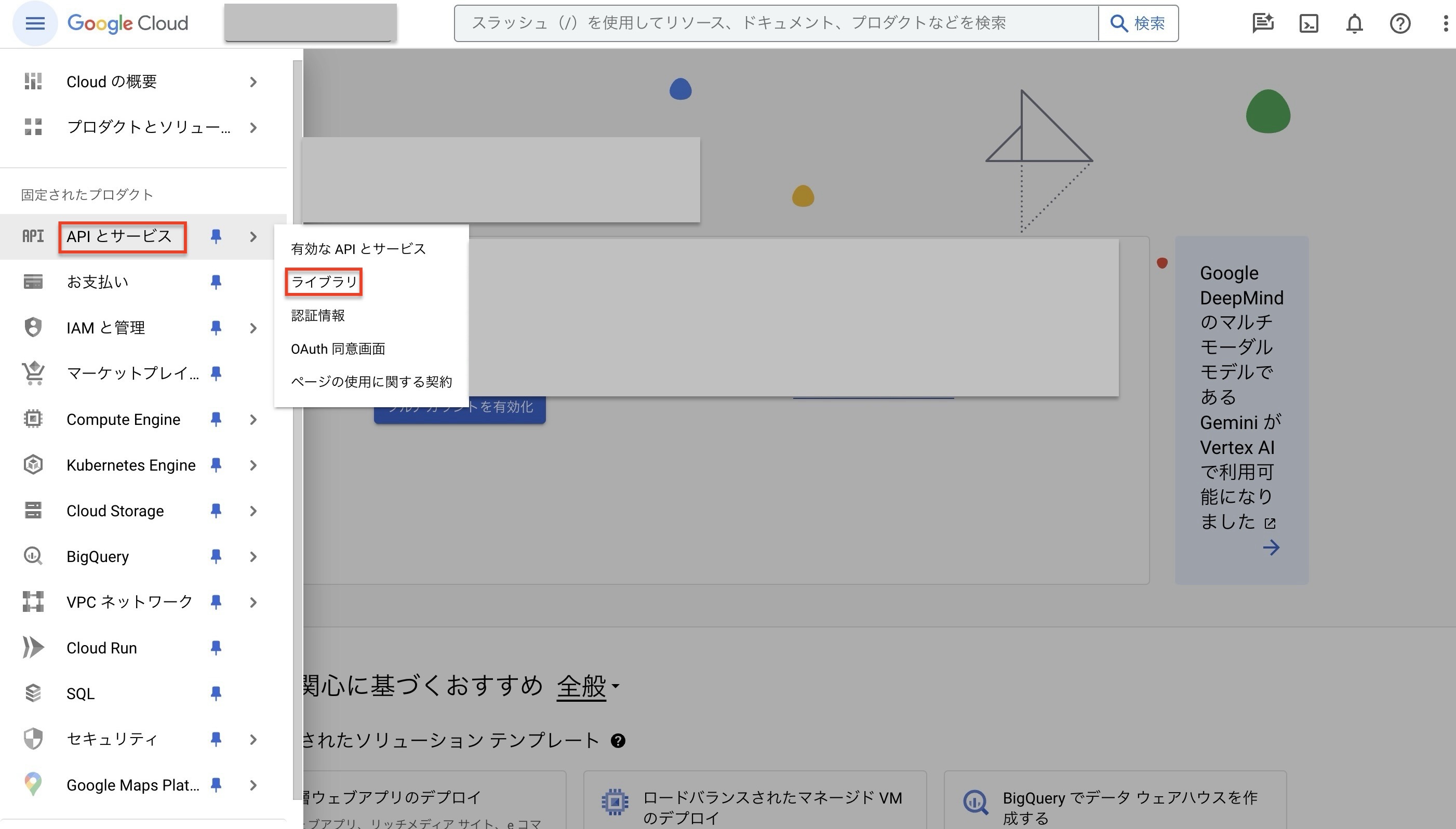Screen dimensions: 1456x829
Task: Expand the セキュリティ submenu chevron
Action: (x=253, y=740)
